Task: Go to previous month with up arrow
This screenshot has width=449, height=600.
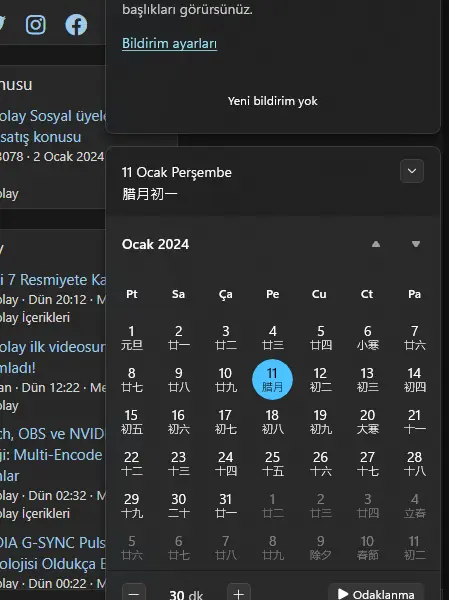Action: pyautogui.click(x=376, y=244)
